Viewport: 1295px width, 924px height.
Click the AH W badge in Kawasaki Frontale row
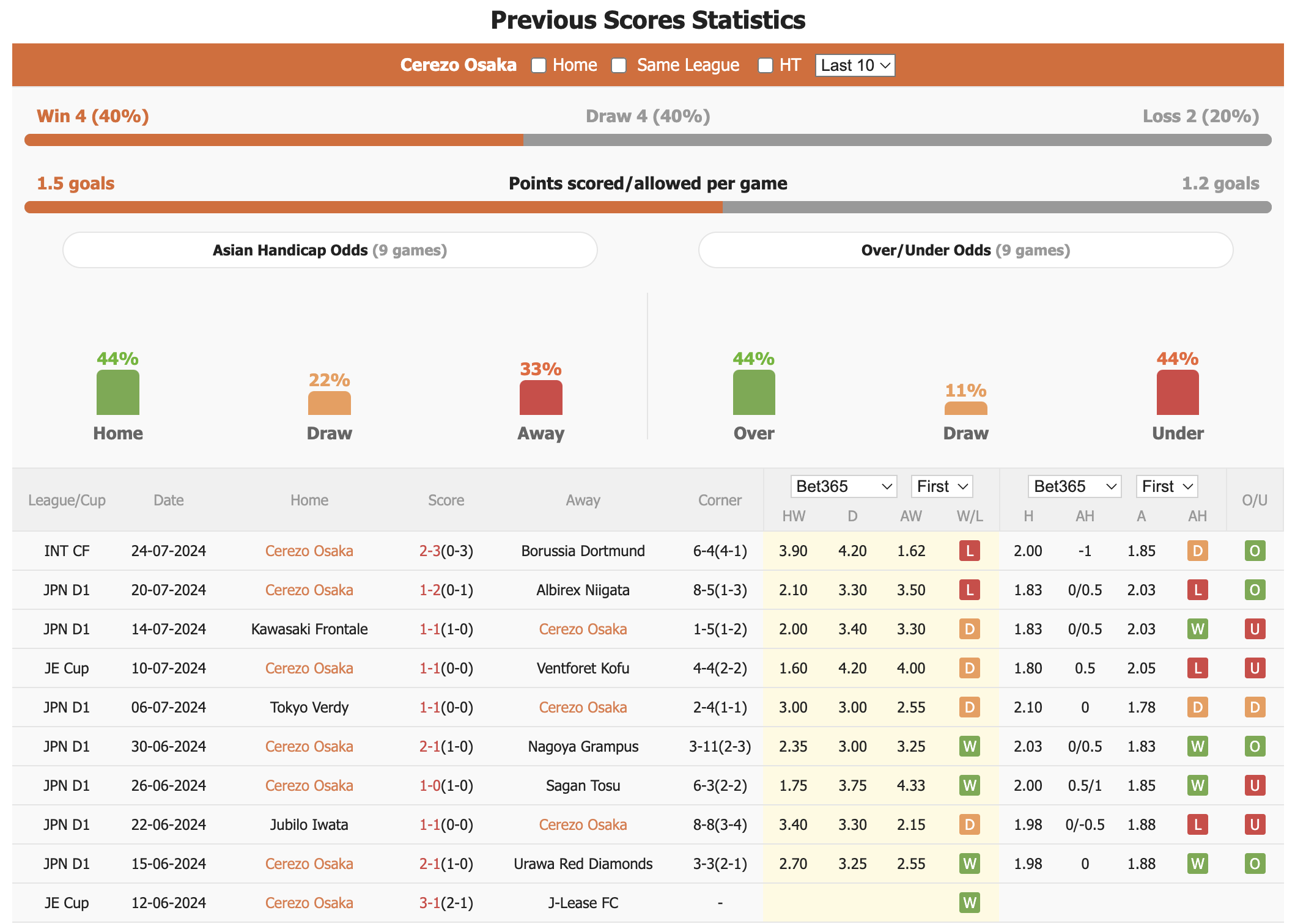click(x=1197, y=629)
